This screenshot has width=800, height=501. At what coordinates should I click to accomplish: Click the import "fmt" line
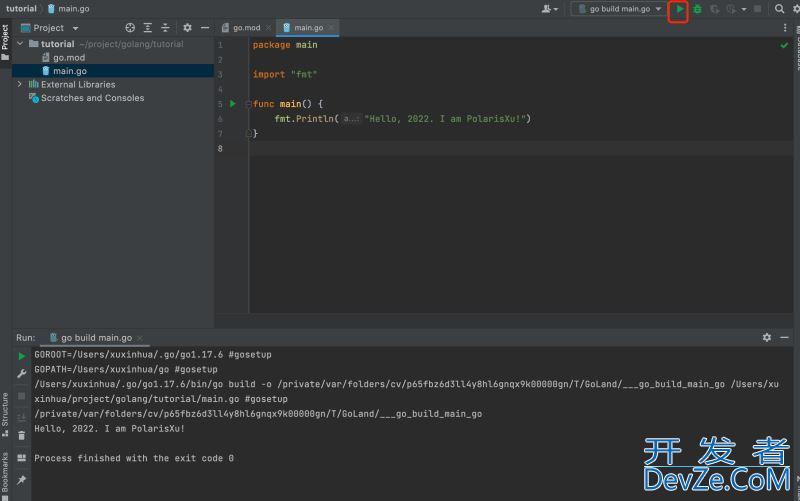[x=285, y=74]
